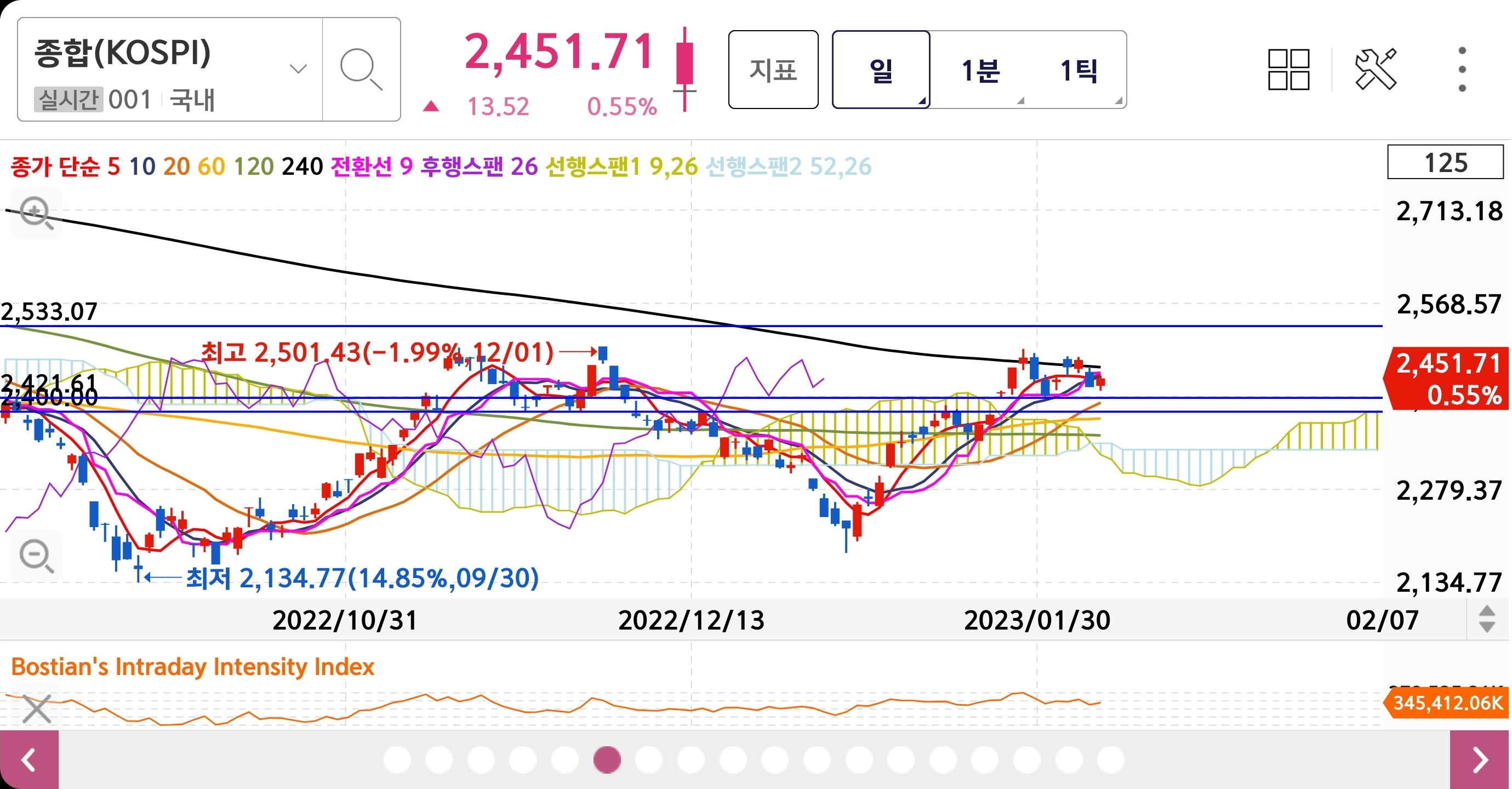Adjust the chart scale up-down stepper
This screenshot has width=1512, height=789.
[1487, 619]
